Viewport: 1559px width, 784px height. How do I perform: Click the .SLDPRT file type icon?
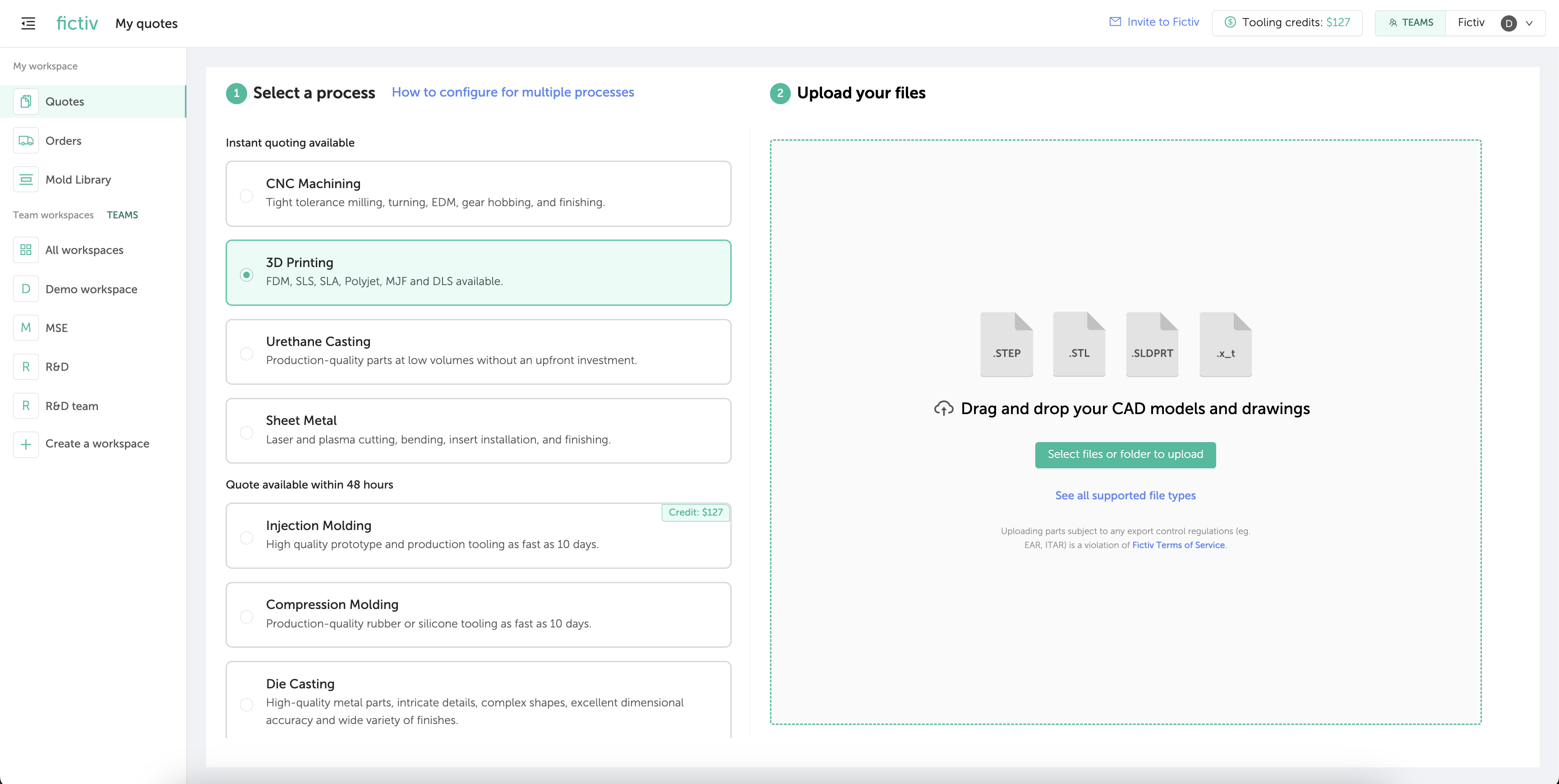[x=1152, y=344]
